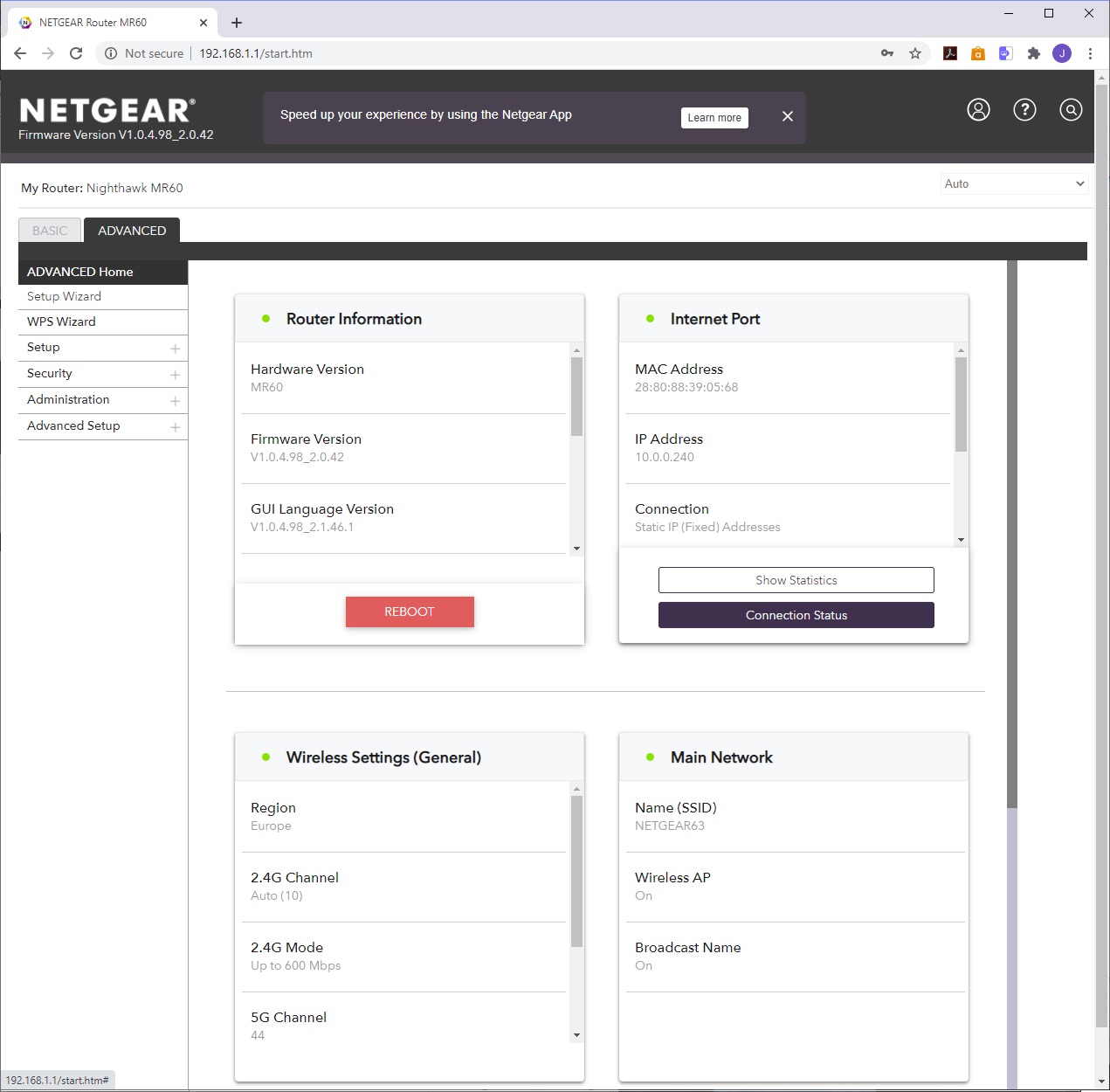This screenshot has height=1092, width=1110.
Task: Close the NETGEAR Router MR60 tab
Action: coord(203,23)
